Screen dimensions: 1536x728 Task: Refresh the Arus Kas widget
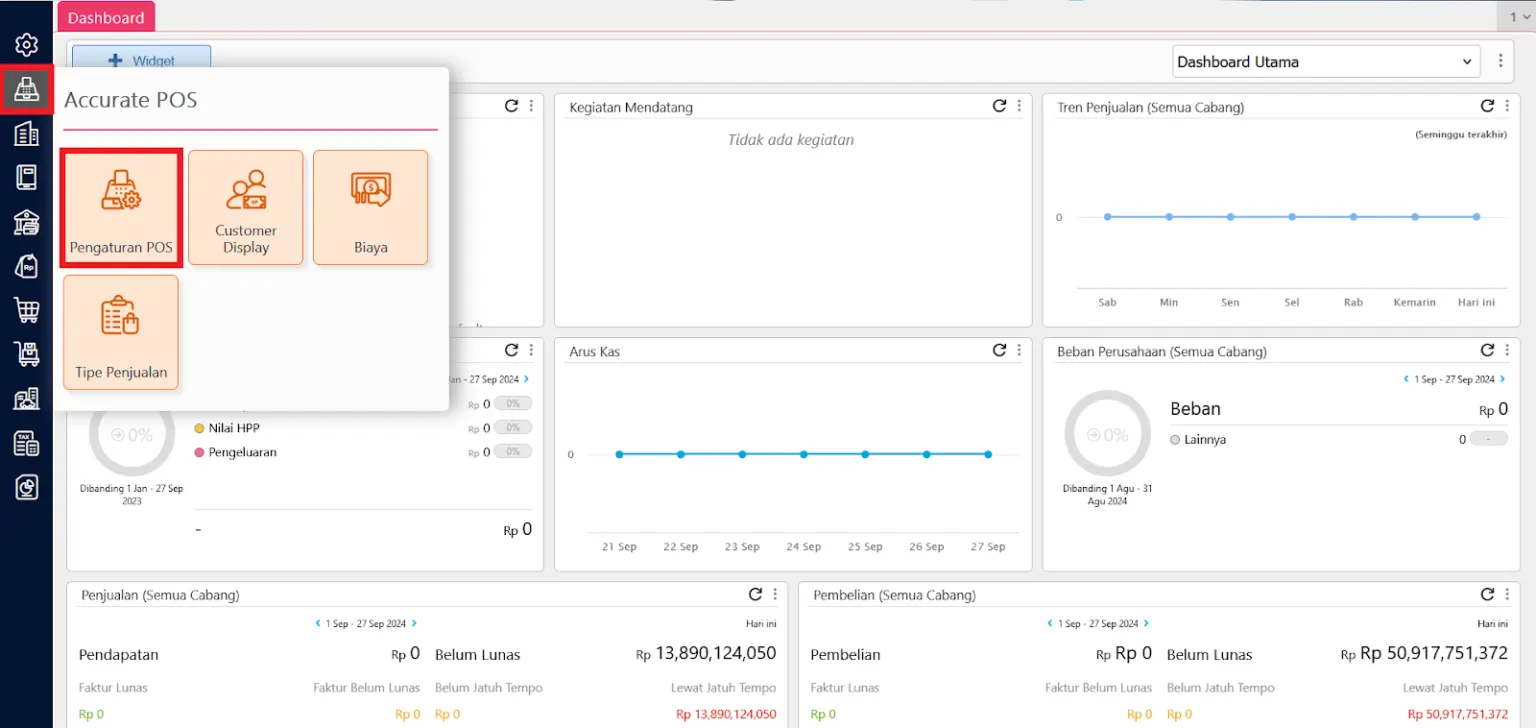click(999, 350)
